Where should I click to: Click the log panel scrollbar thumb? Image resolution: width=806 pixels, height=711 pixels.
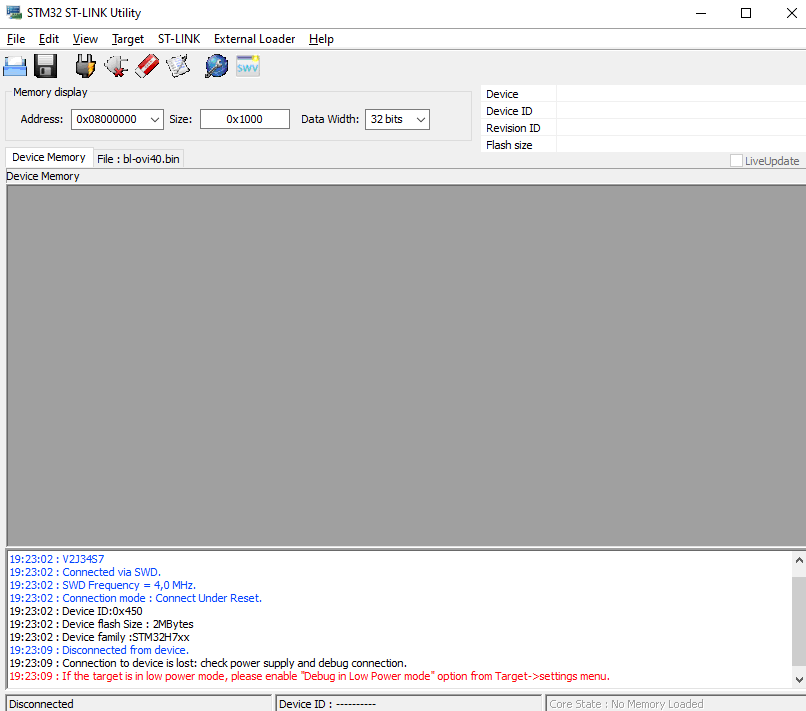tap(799, 621)
